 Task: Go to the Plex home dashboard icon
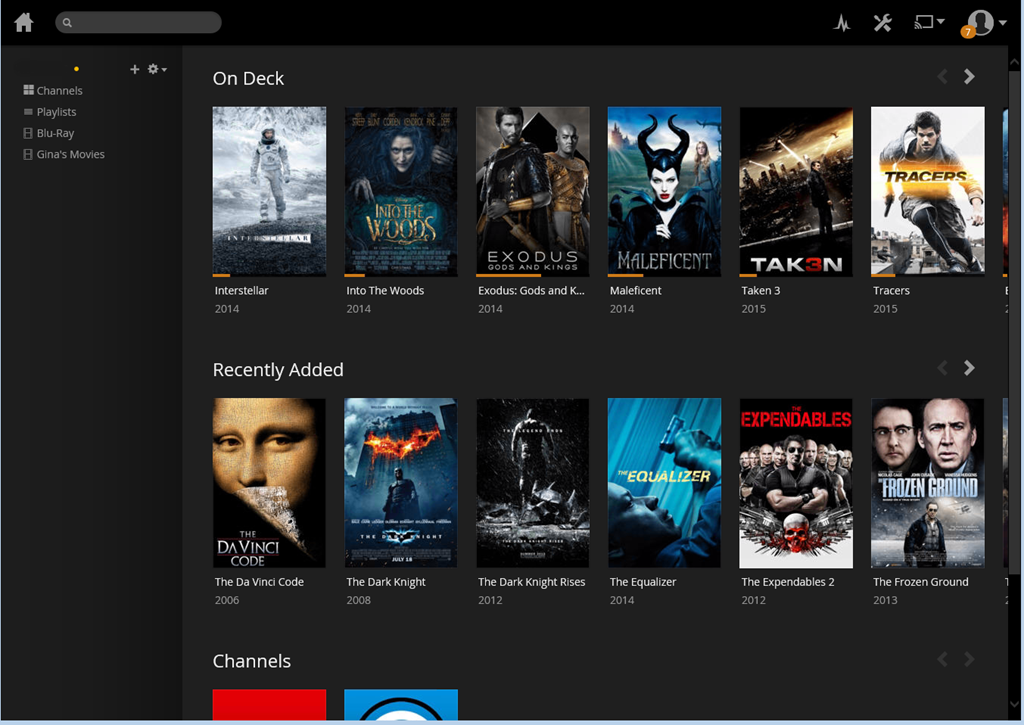tap(24, 22)
